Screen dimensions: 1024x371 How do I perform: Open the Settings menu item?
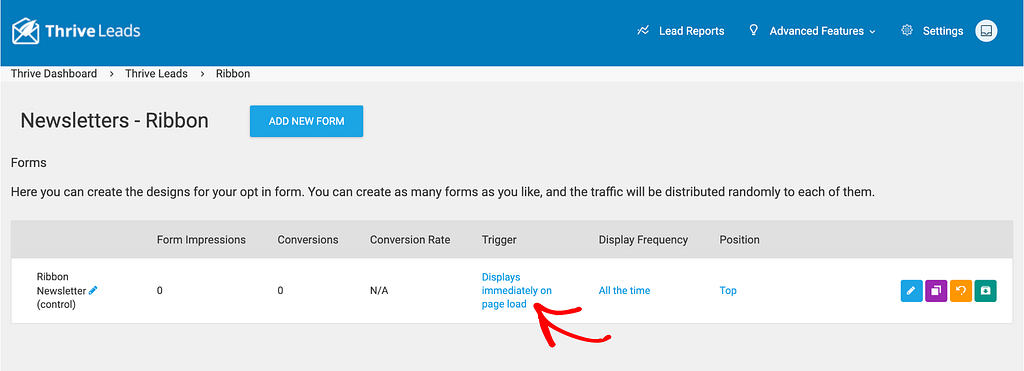(x=942, y=31)
